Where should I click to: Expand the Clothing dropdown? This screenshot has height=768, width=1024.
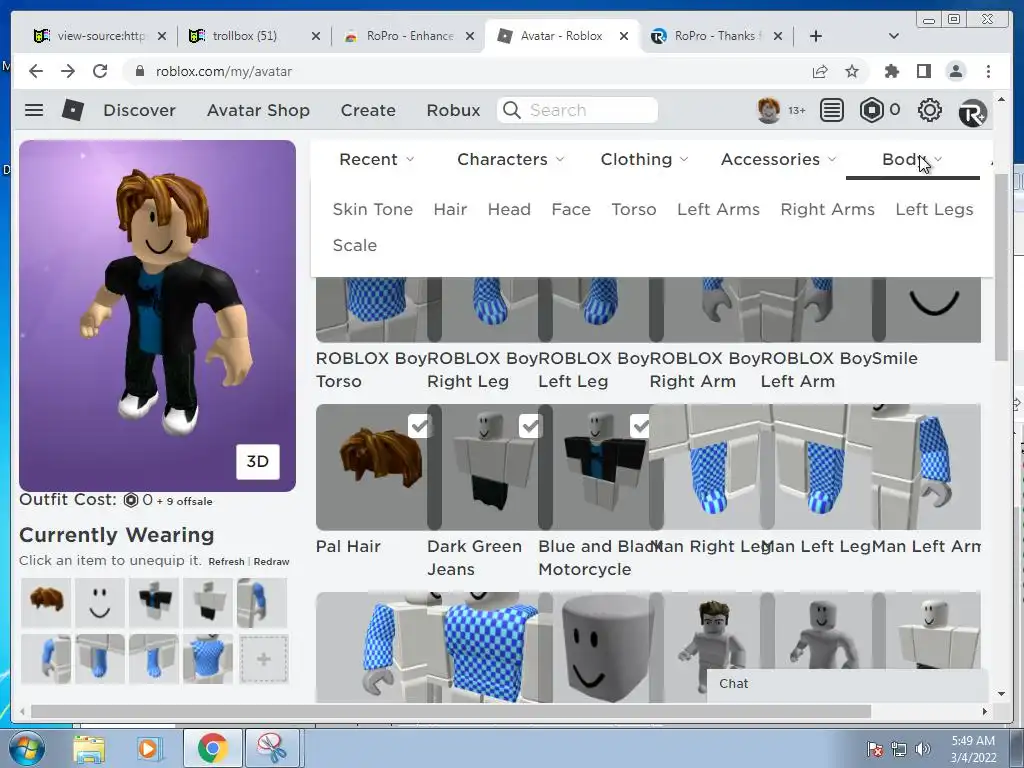pyautogui.click(x=644, y=159)
